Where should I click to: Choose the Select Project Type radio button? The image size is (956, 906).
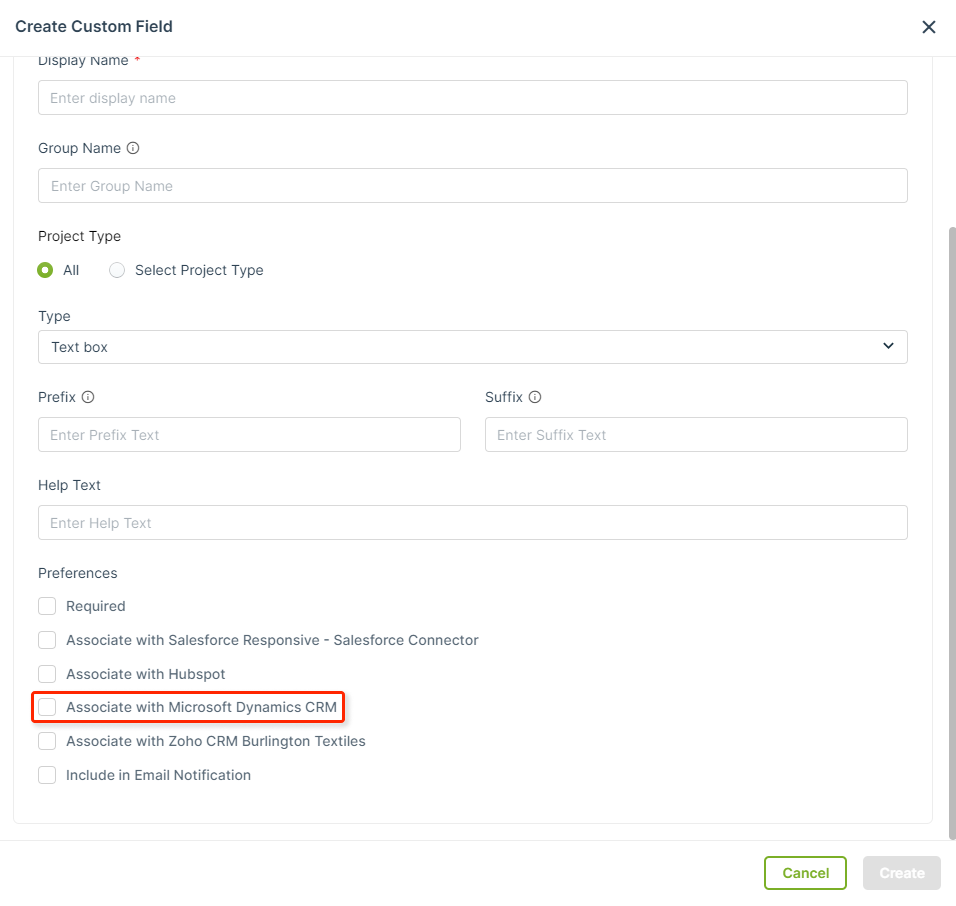[x=117, y=270]
